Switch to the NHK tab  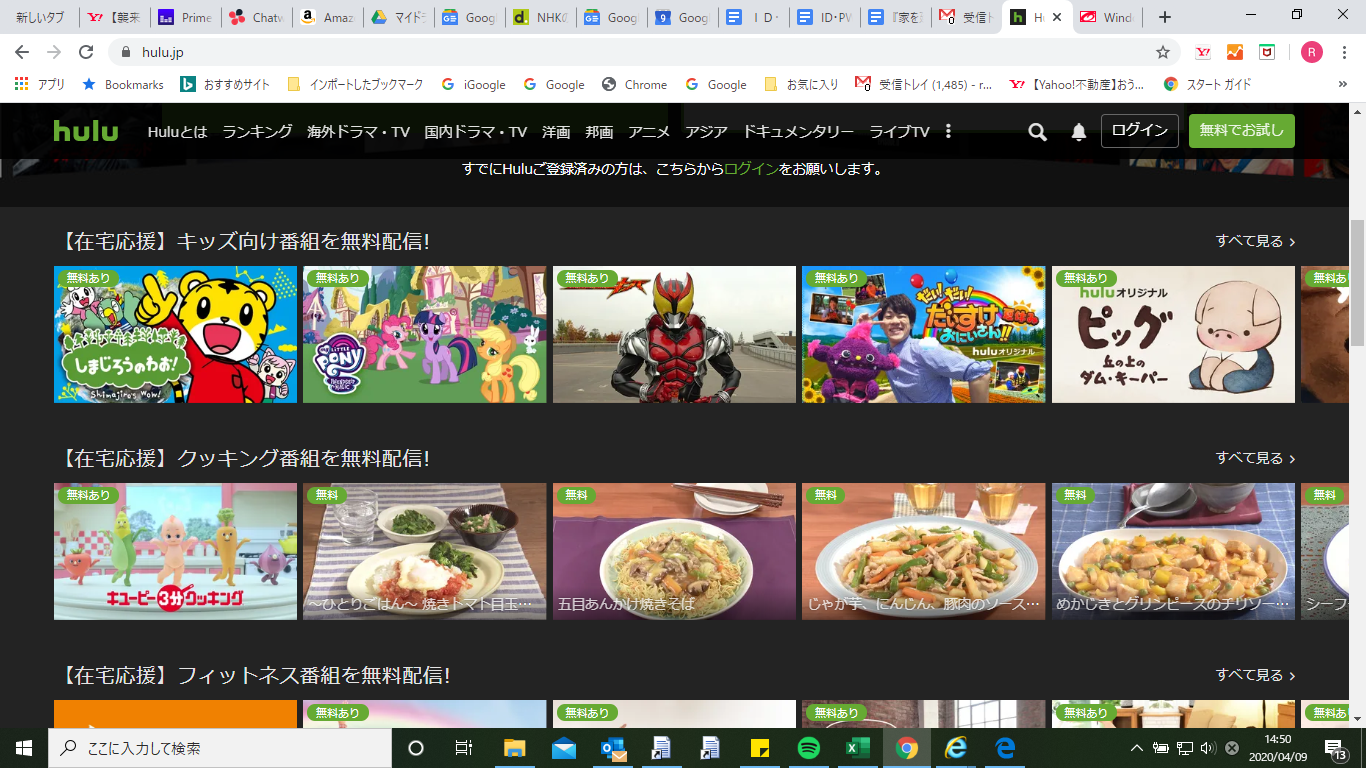(x=540, y=17)
